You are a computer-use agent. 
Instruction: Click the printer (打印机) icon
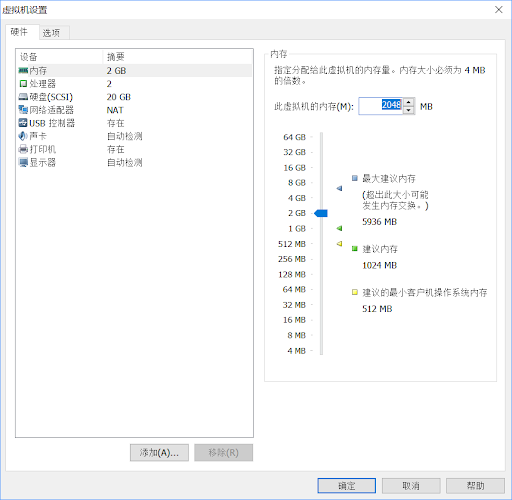23,149
